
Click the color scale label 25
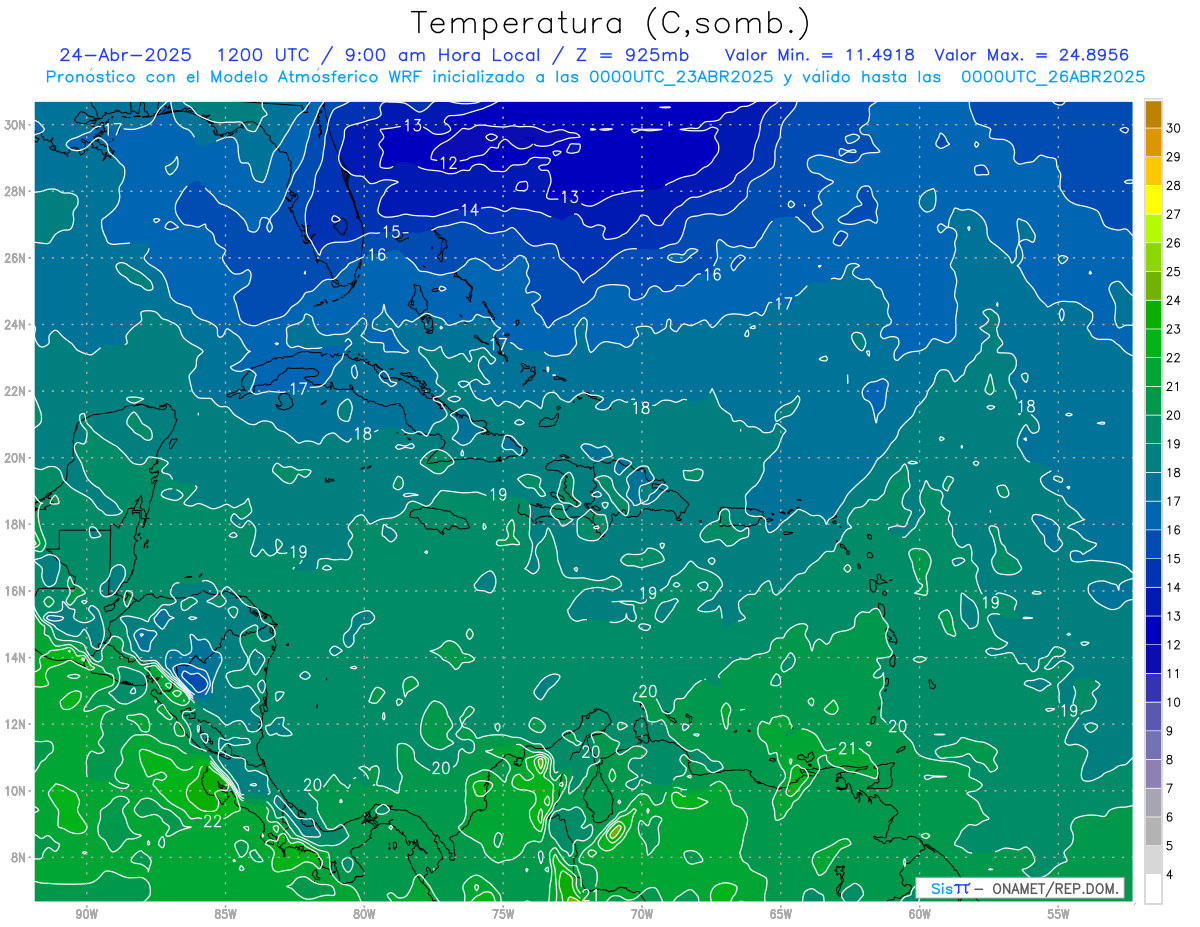click(x=1173, y=272)
